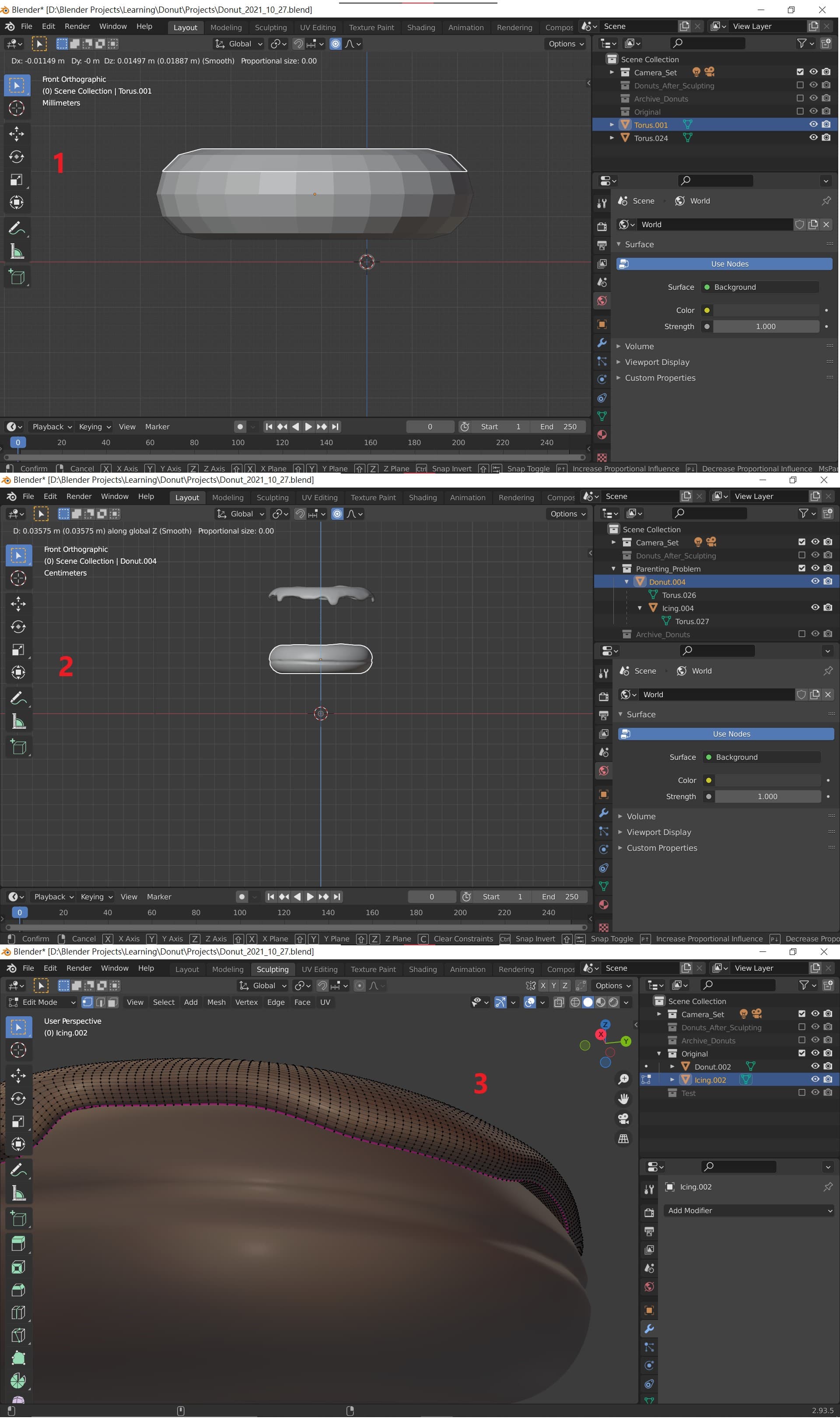Open the Vertex menu
The height and width of the screenshot is (1418, 840).
pyautogui.click(x=246, y=1002)
